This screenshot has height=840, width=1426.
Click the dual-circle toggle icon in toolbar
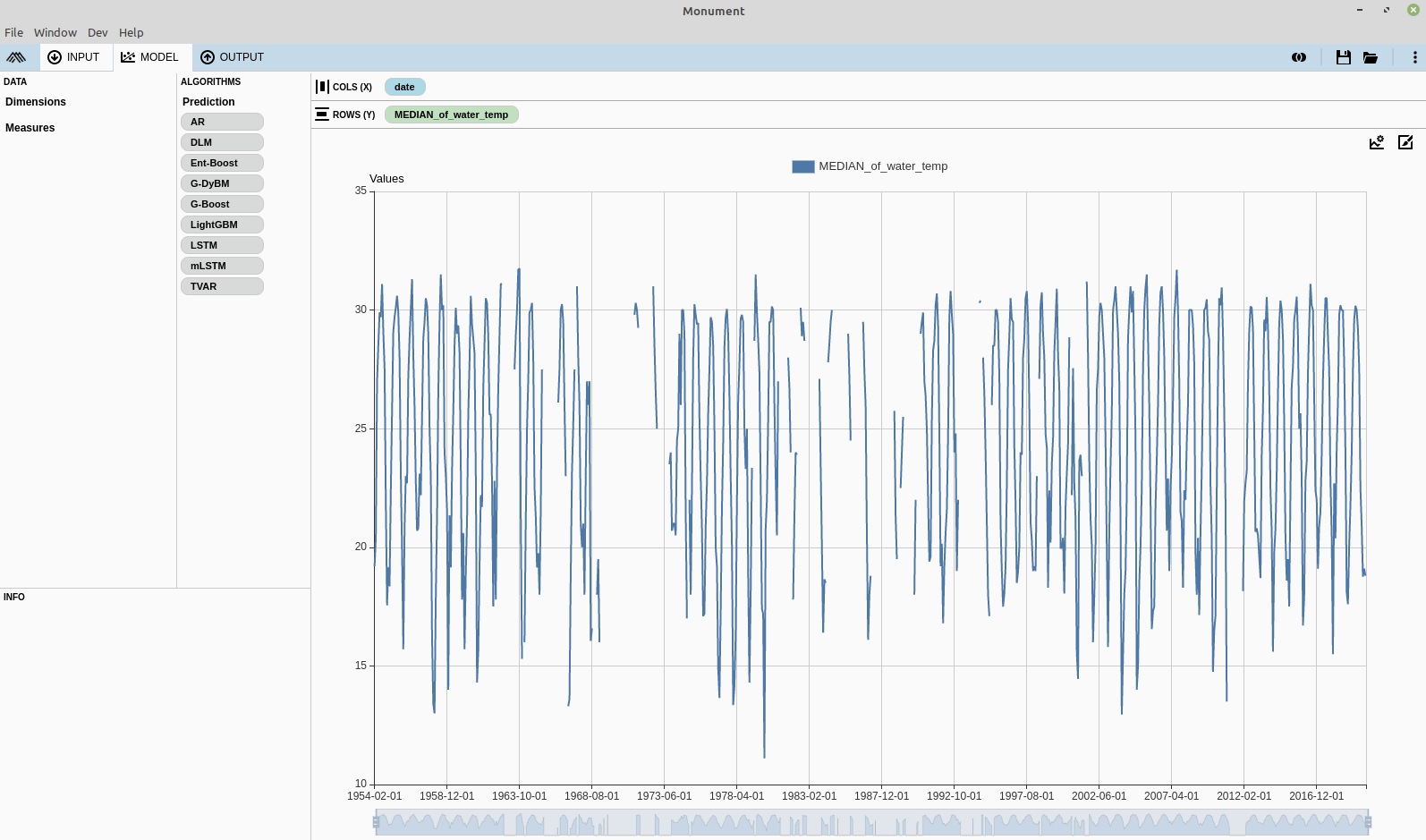[x=1299, y=57]
